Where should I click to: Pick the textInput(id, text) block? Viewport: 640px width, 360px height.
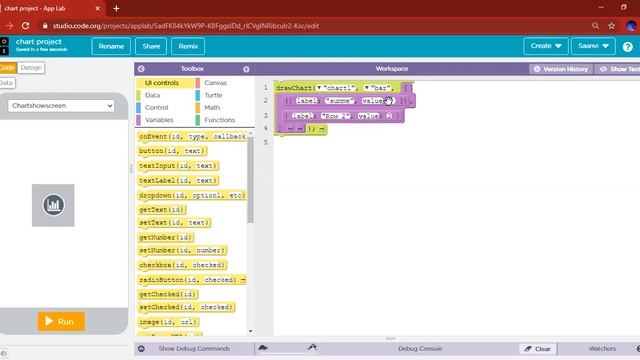tap(178, 166)
